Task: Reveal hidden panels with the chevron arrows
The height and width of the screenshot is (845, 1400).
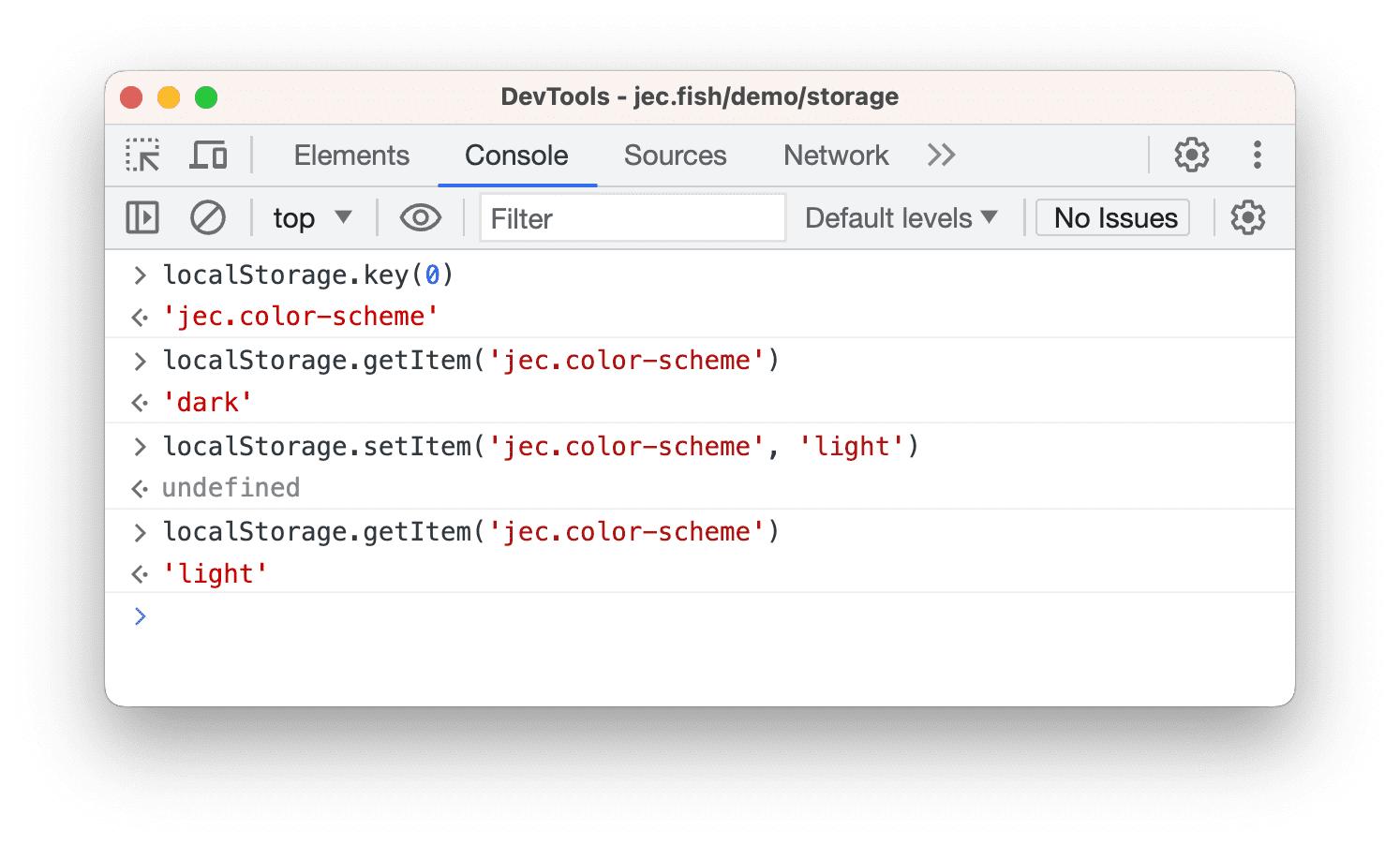Action: (941, 155)
